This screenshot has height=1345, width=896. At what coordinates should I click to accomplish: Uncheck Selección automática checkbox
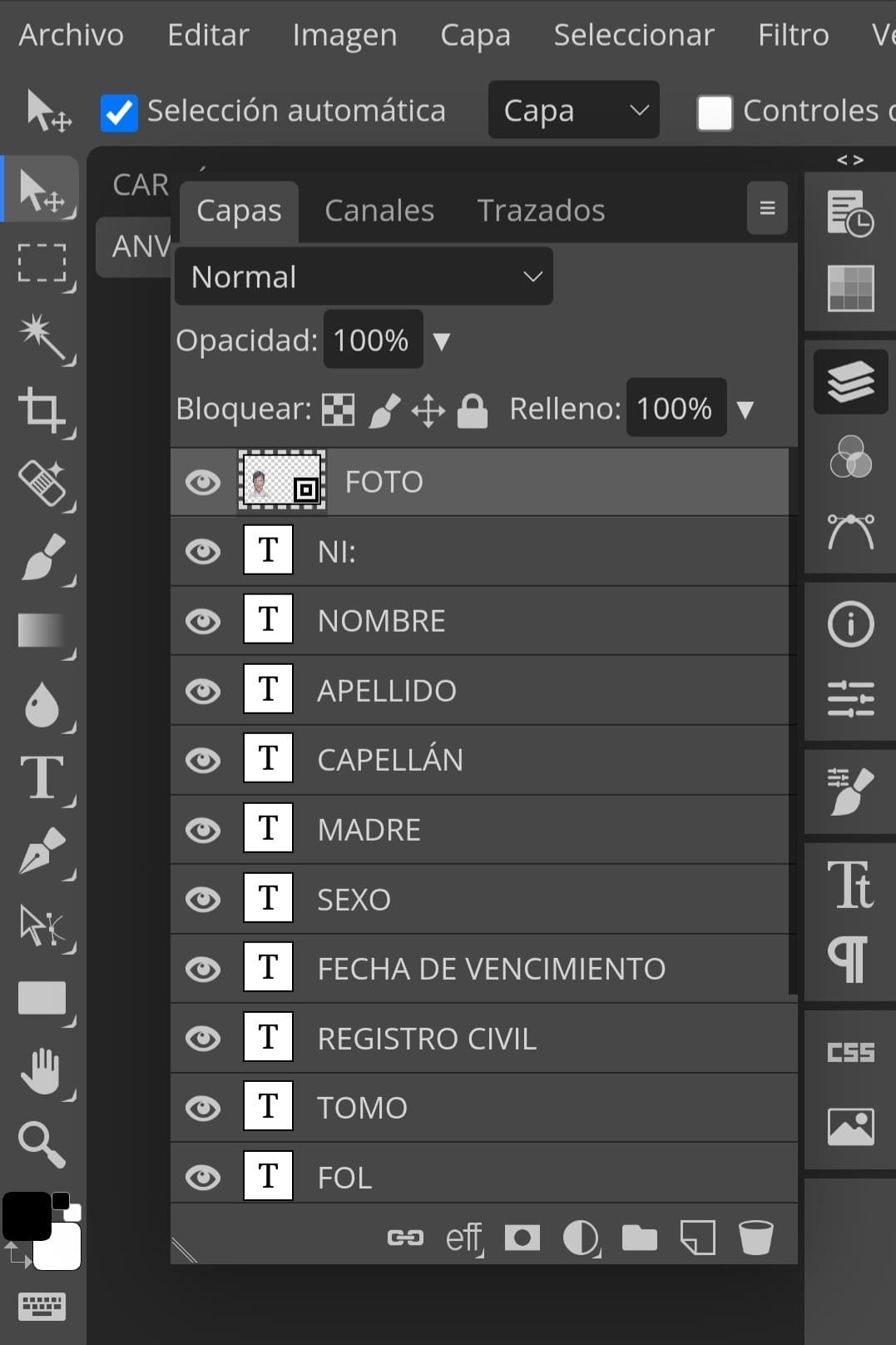pyautogui.click(x=119, y=112)
